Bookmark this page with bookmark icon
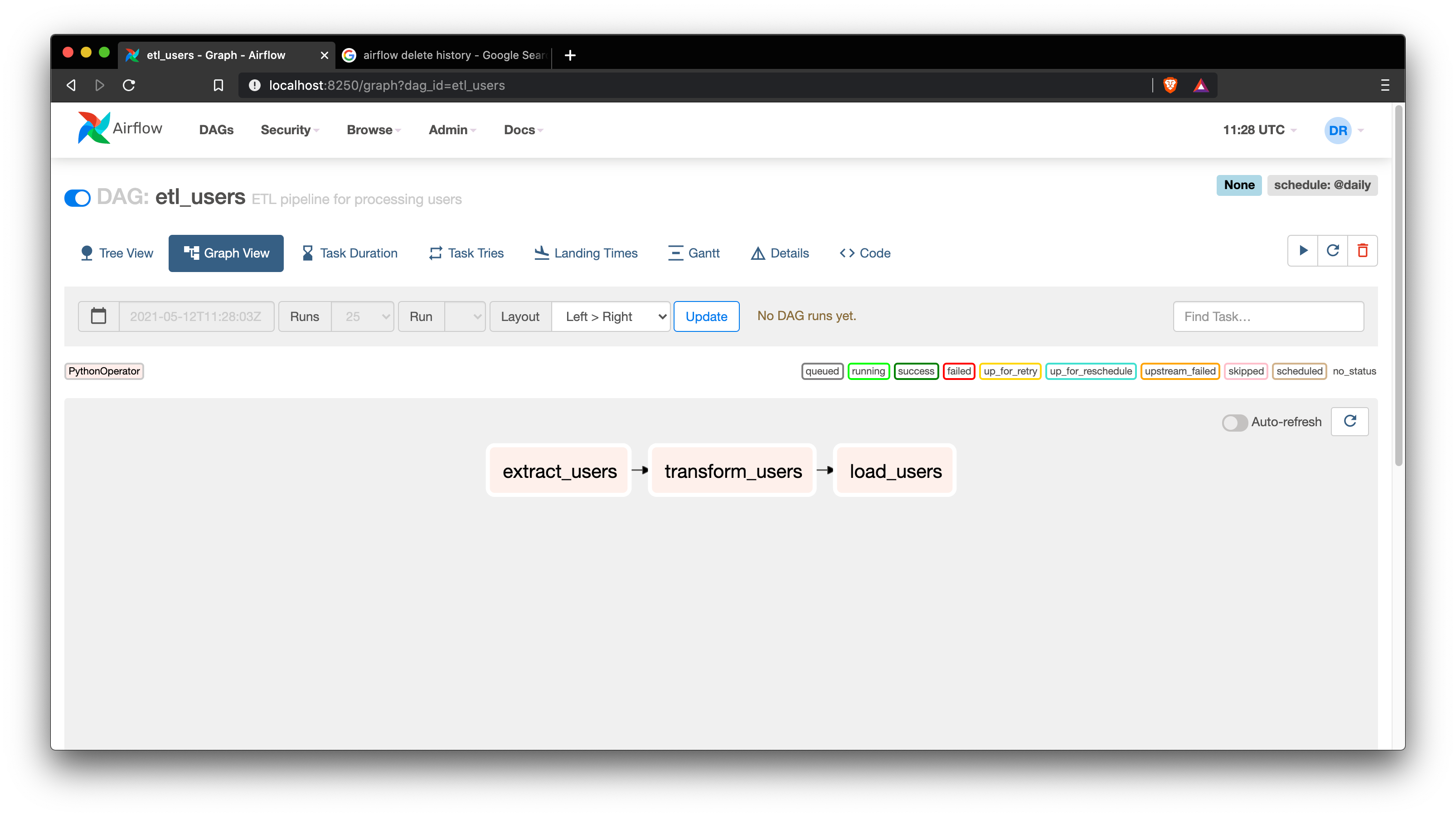The height and width of the screenshot is (817, 1456). (218, 85)
